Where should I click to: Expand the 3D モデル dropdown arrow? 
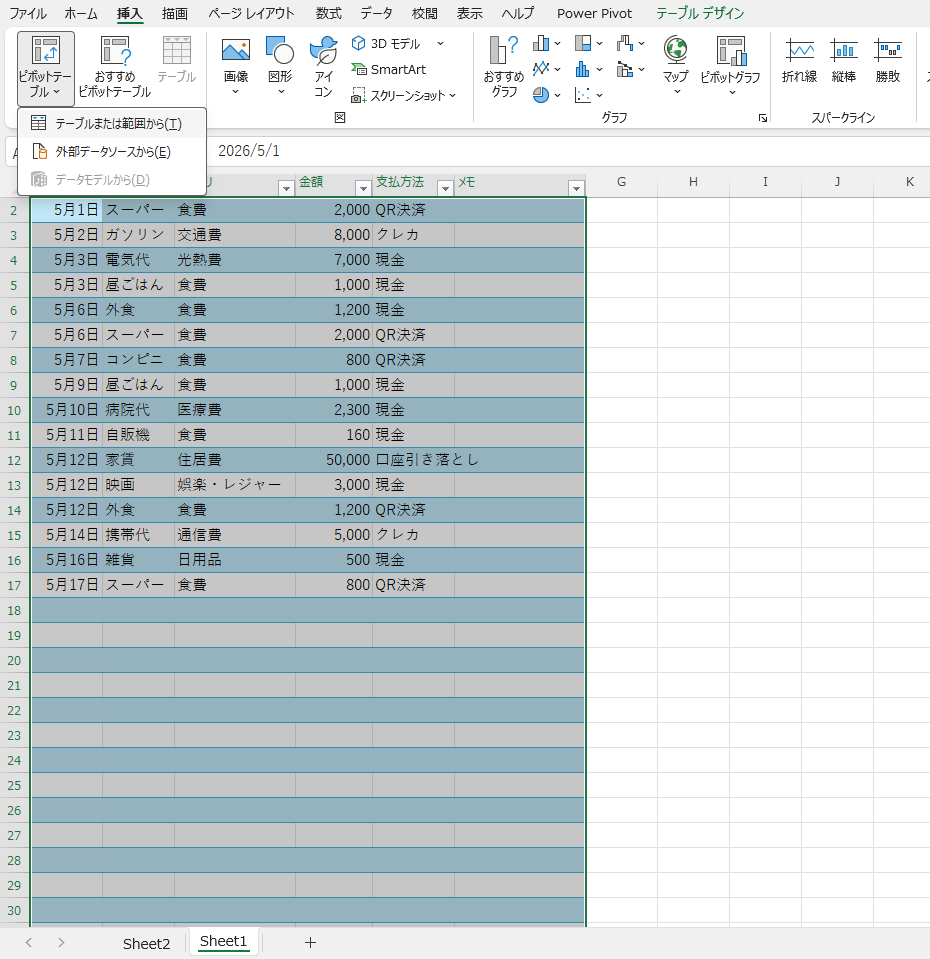440,43
